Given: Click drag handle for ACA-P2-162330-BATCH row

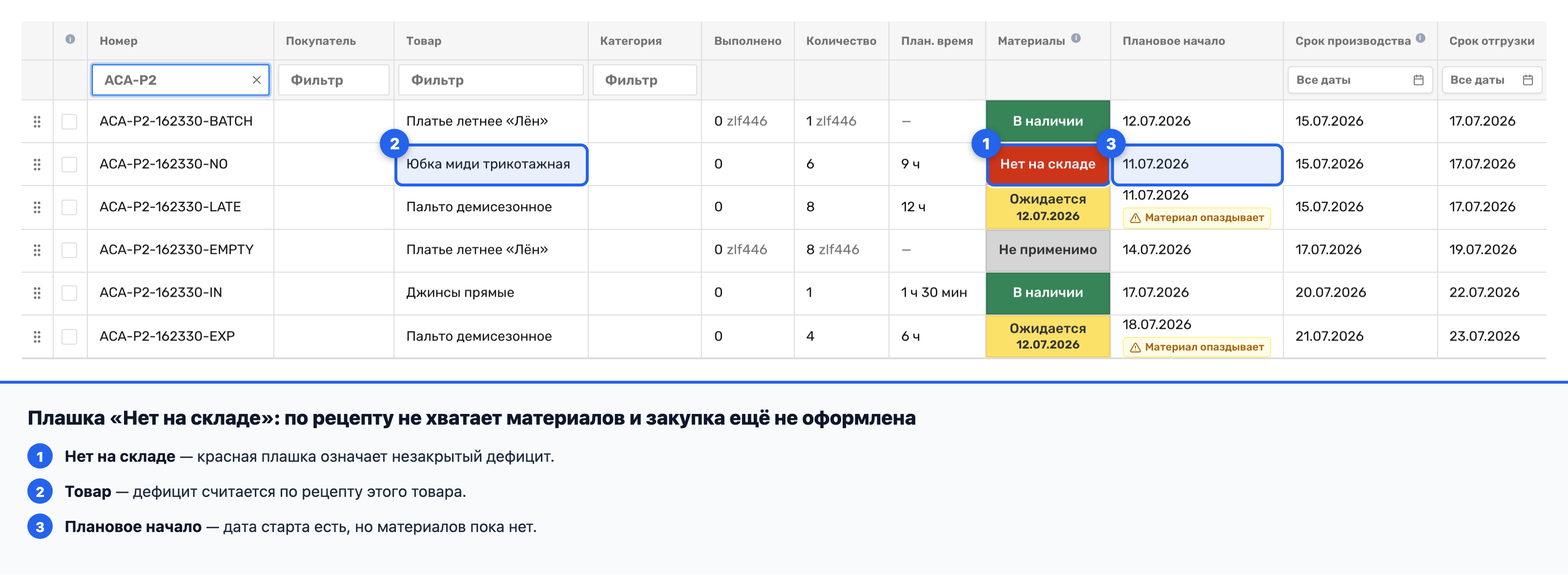Looking at the screenshot, I should pyautogui.click(x=37, y=122).
